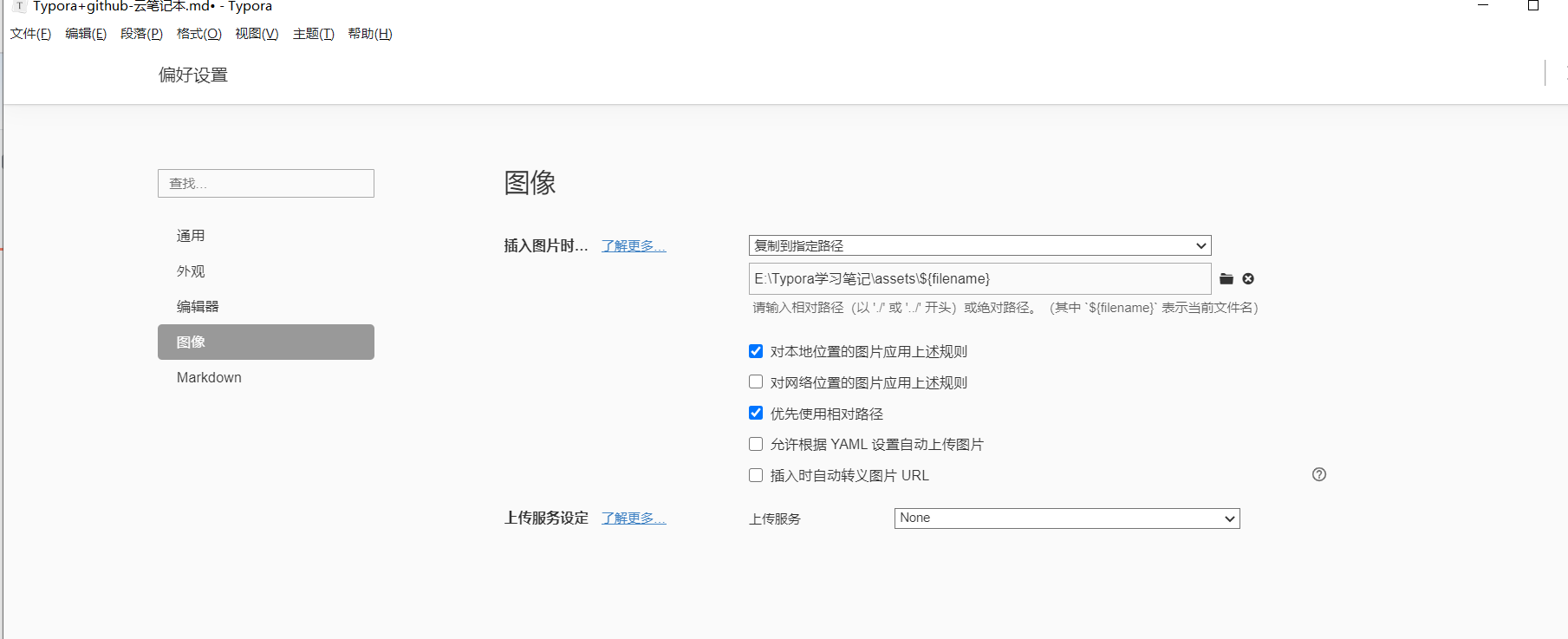Click the image path input field

point(979,278)
